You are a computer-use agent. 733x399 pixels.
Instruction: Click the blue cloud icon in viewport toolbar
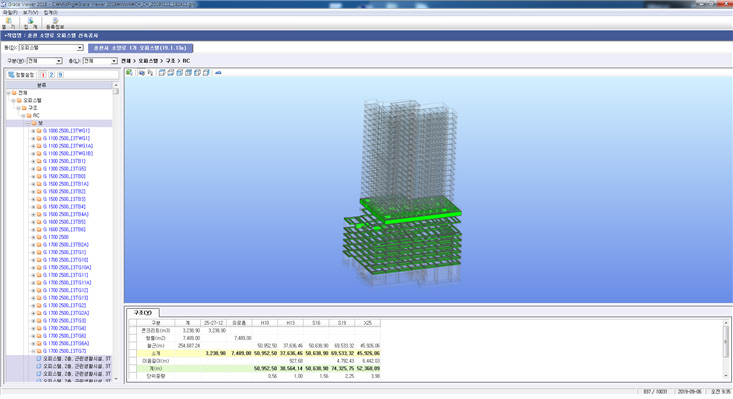pos(218,72)
